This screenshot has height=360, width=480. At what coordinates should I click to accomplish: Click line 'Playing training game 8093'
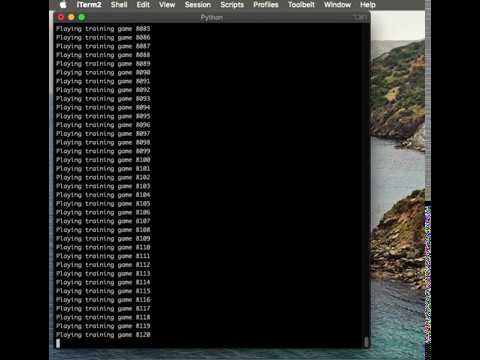[x=103, y=99]
